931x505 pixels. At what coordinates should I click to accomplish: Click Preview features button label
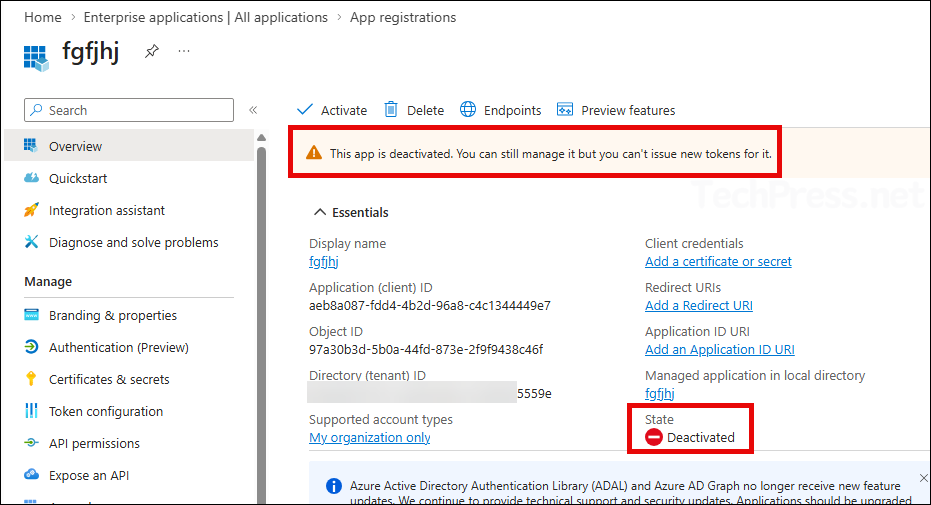628,110
